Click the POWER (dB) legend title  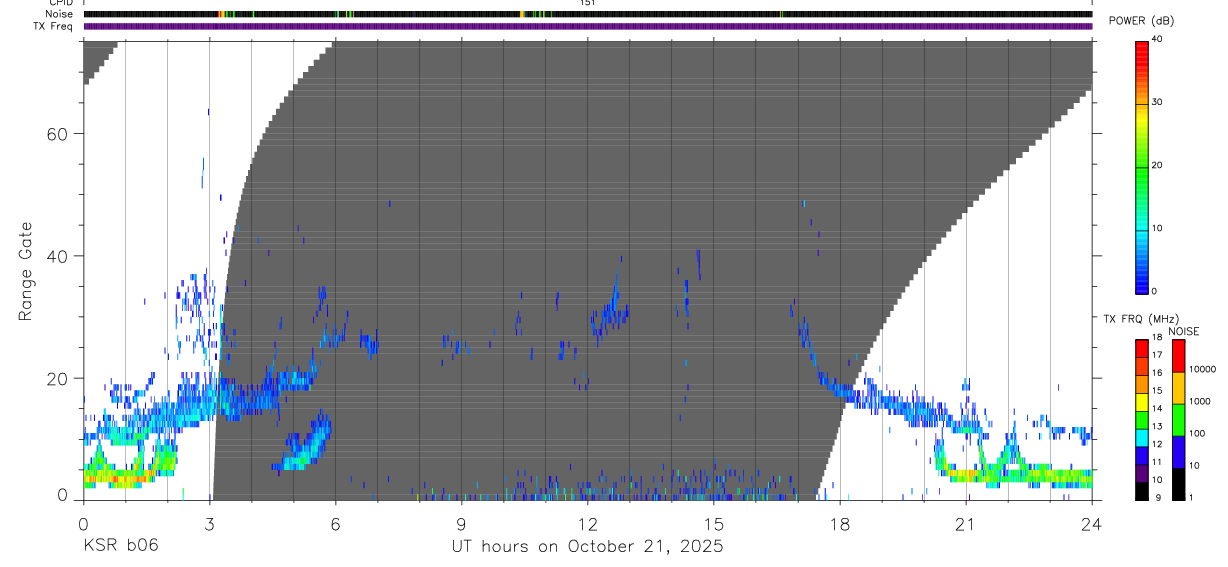pyautogui.click(x=1142, y=21)
